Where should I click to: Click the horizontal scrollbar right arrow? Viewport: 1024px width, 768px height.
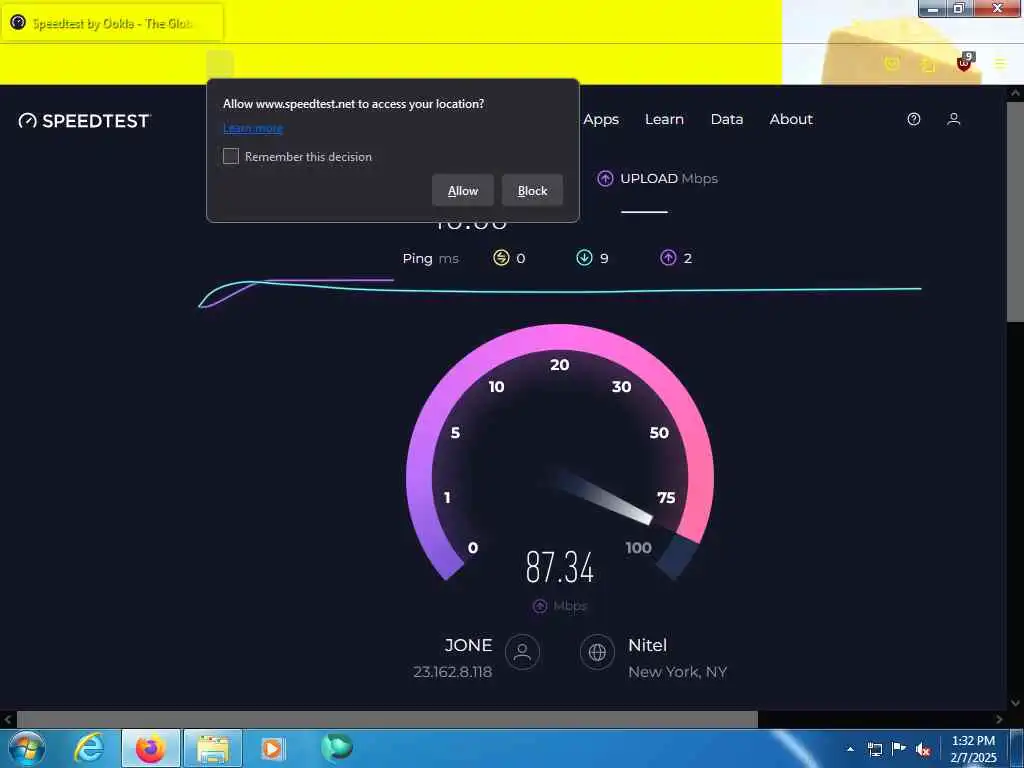coord(999,720)
